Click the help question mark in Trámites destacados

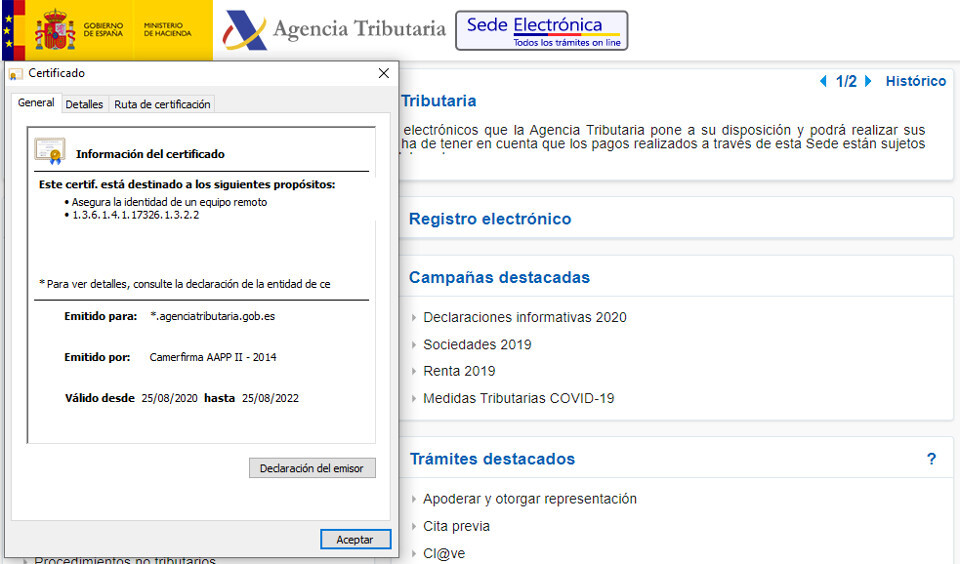click(931, 459)
